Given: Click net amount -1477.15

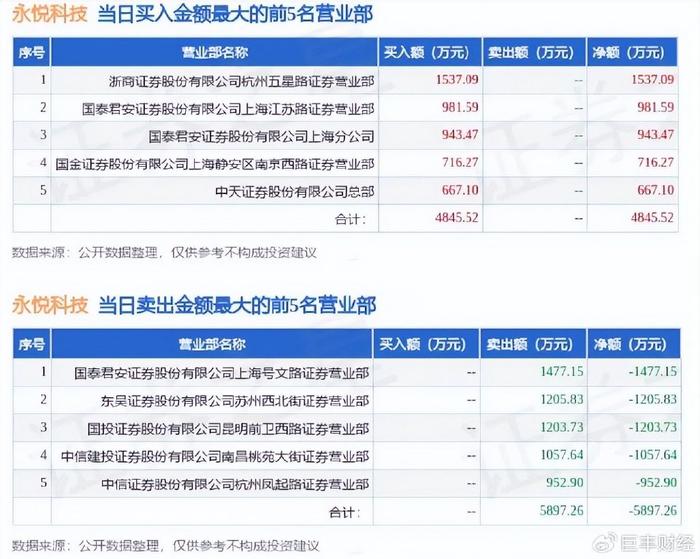Looking at the screenshot, I should 653,371.
